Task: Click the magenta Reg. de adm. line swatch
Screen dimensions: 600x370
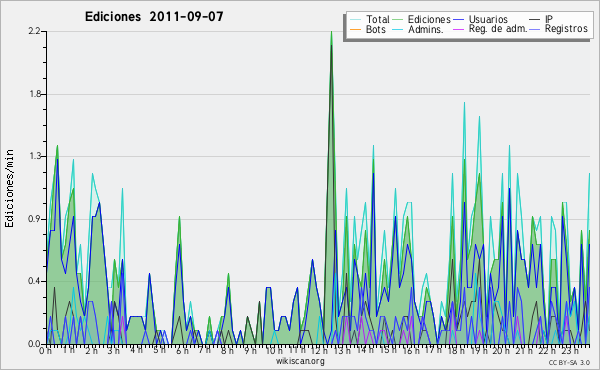Action: [x=458, y=29]
